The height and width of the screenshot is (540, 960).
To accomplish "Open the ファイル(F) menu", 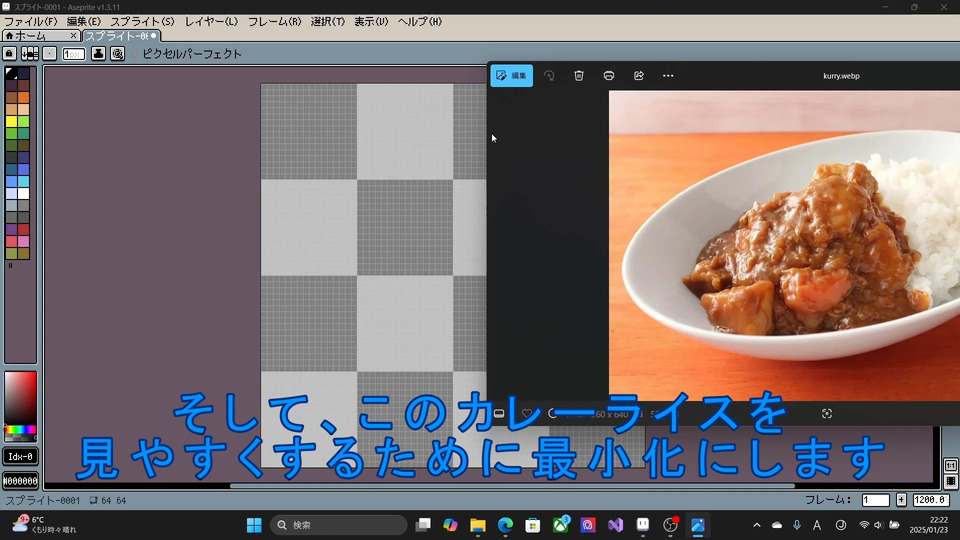I will tap(30, 21).
